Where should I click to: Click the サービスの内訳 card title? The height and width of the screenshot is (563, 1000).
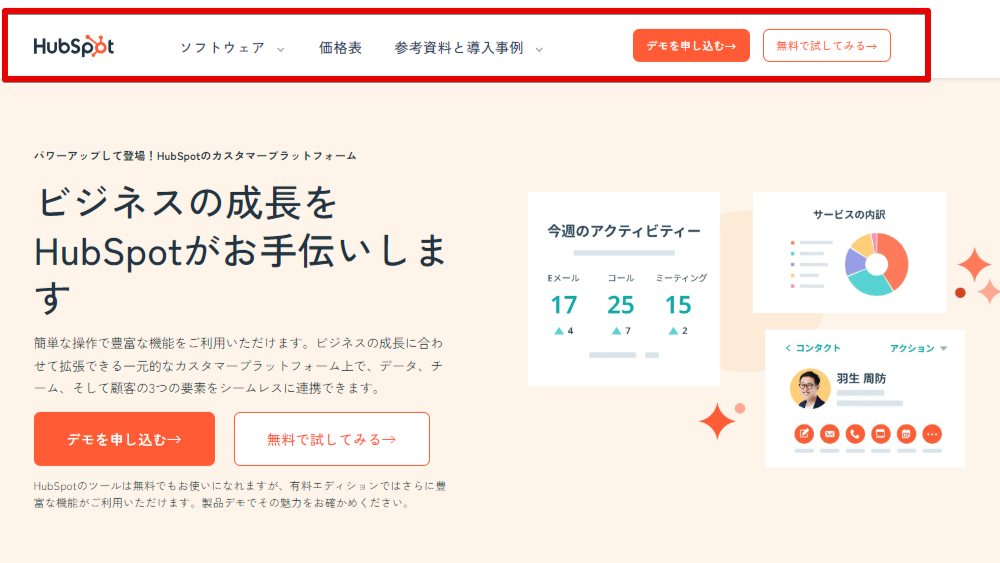849,214
